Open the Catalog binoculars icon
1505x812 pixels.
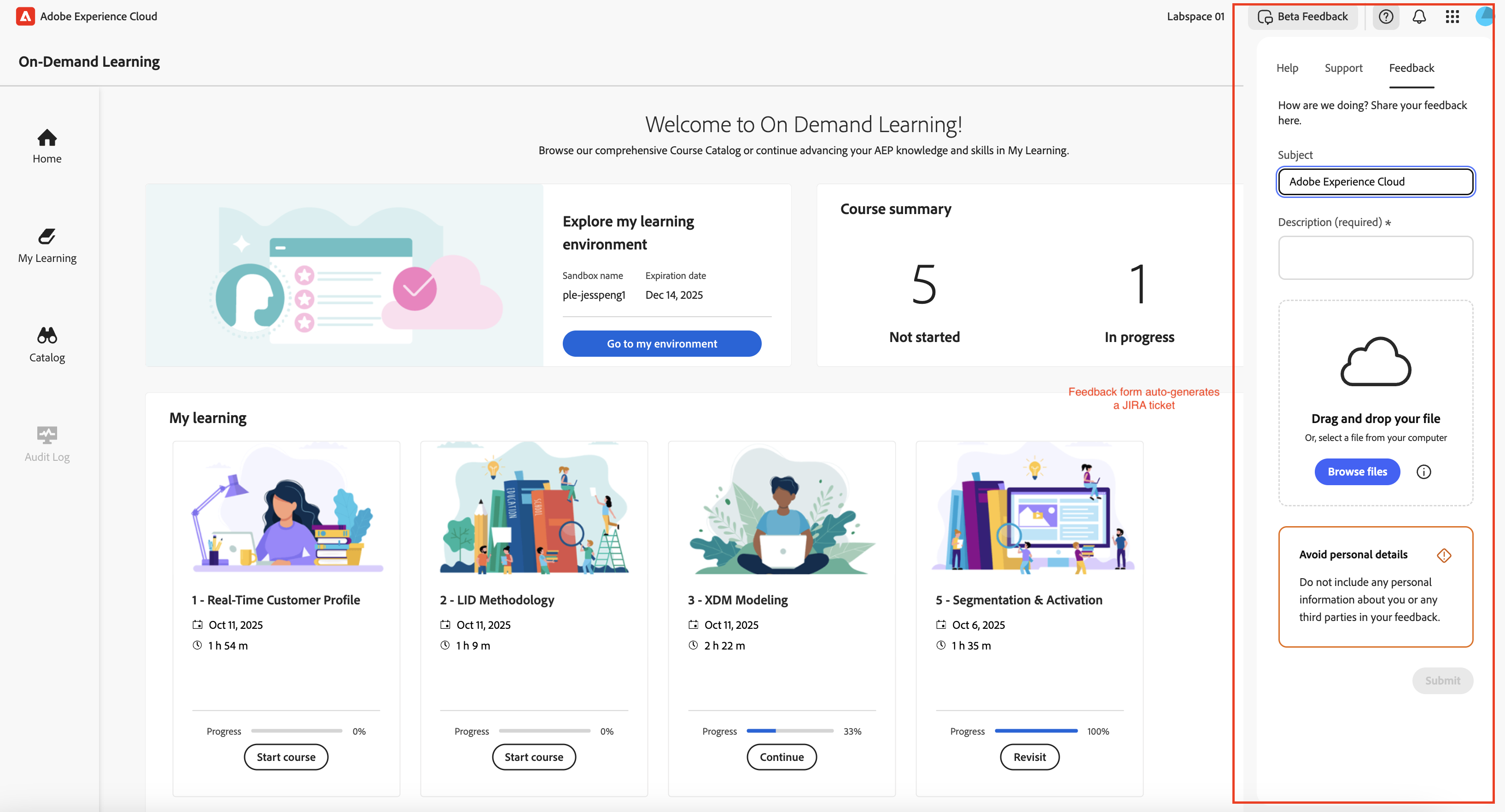[x=47, y=336]
